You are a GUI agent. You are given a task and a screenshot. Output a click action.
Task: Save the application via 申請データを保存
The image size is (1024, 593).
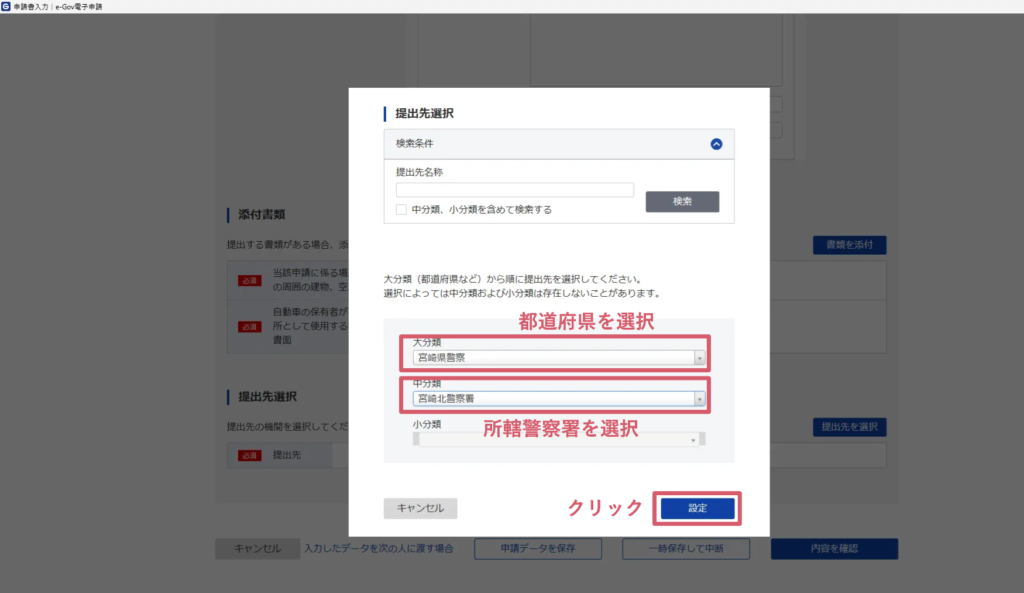point(538,549)
